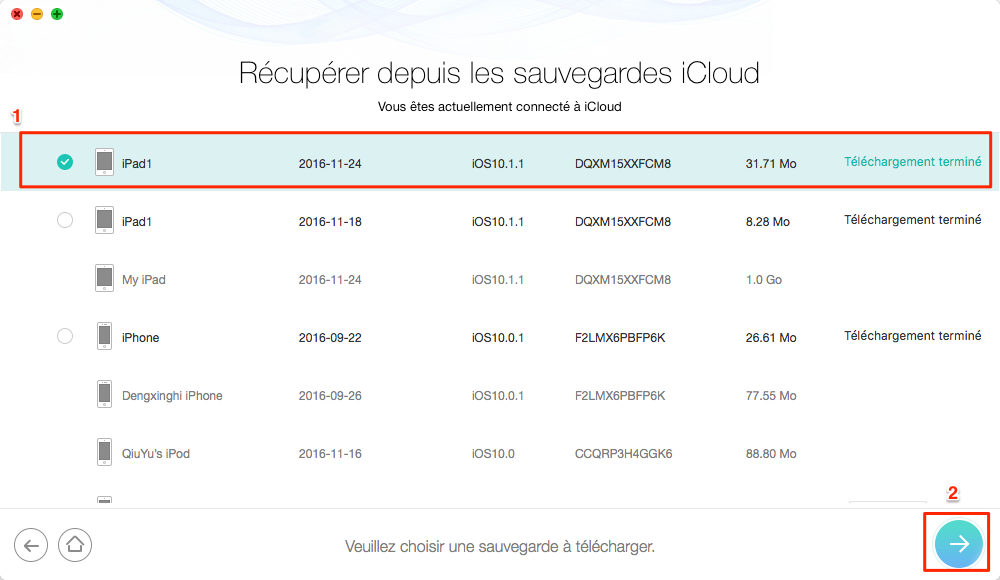The width and height of the screenshot is (1000, 580).
Task: Click the '31.71 Mo' size value
Action: [x=771, y=163]
